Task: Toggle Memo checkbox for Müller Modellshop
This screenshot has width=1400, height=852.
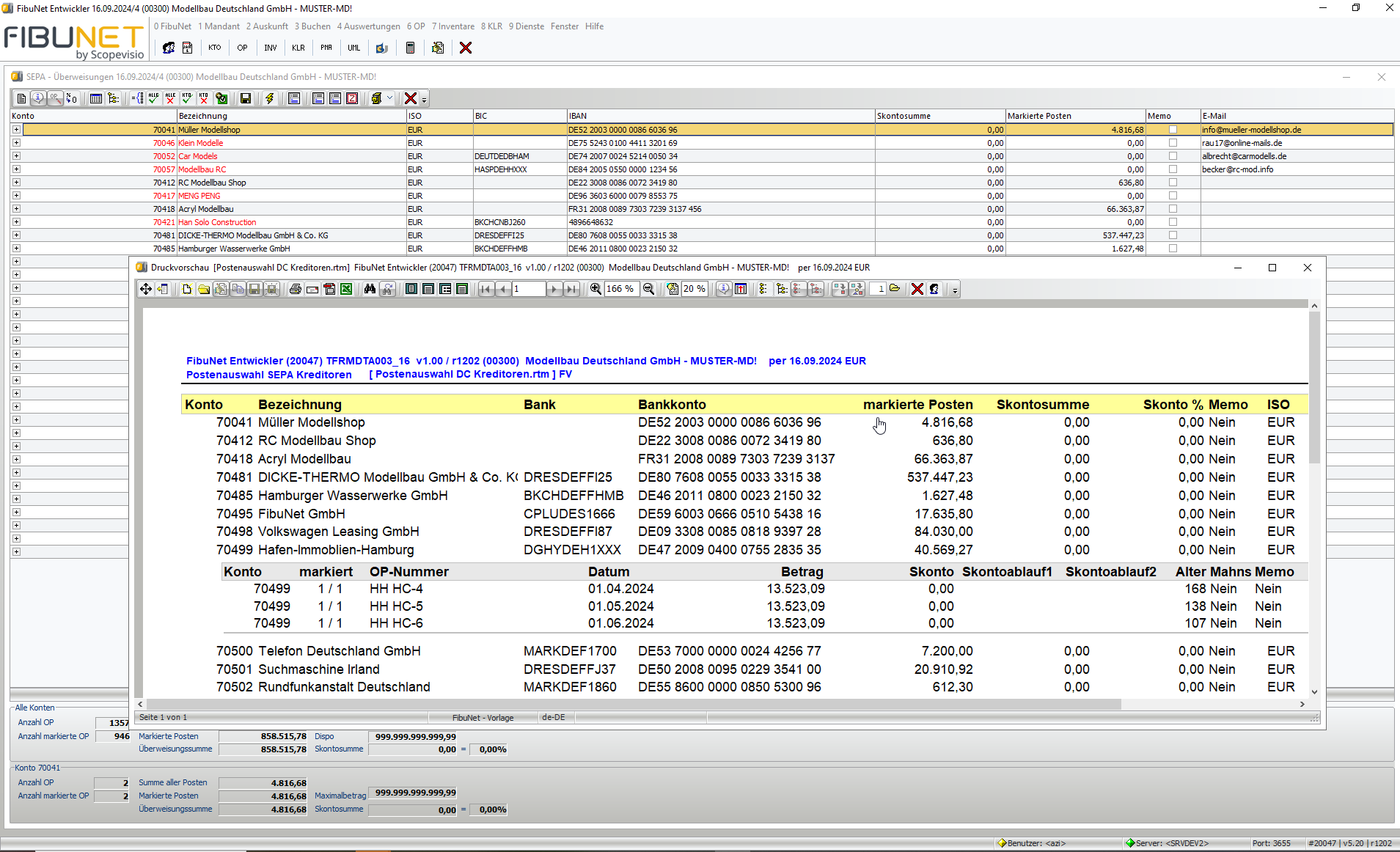Action: pos(1173,130)
